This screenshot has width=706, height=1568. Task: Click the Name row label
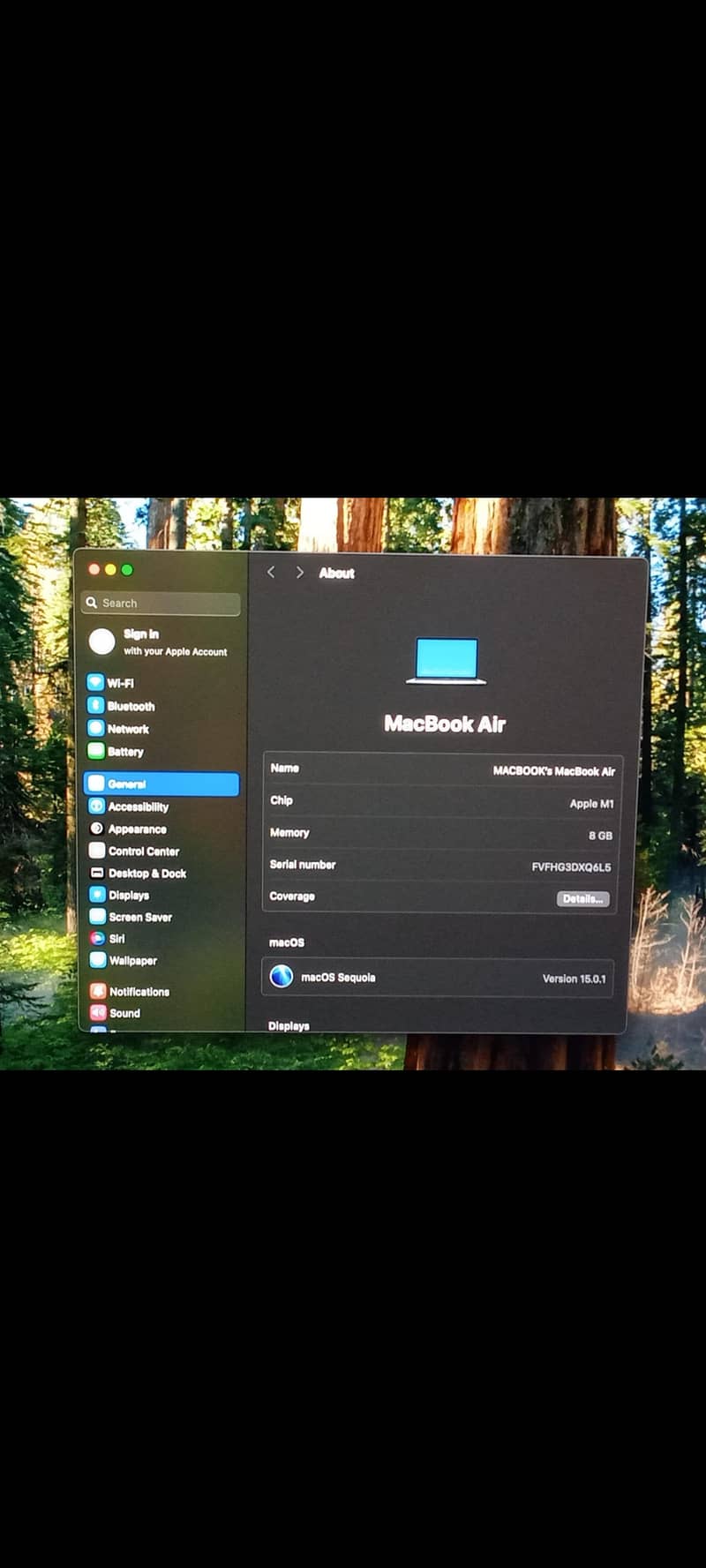click(x=284, y=768)
